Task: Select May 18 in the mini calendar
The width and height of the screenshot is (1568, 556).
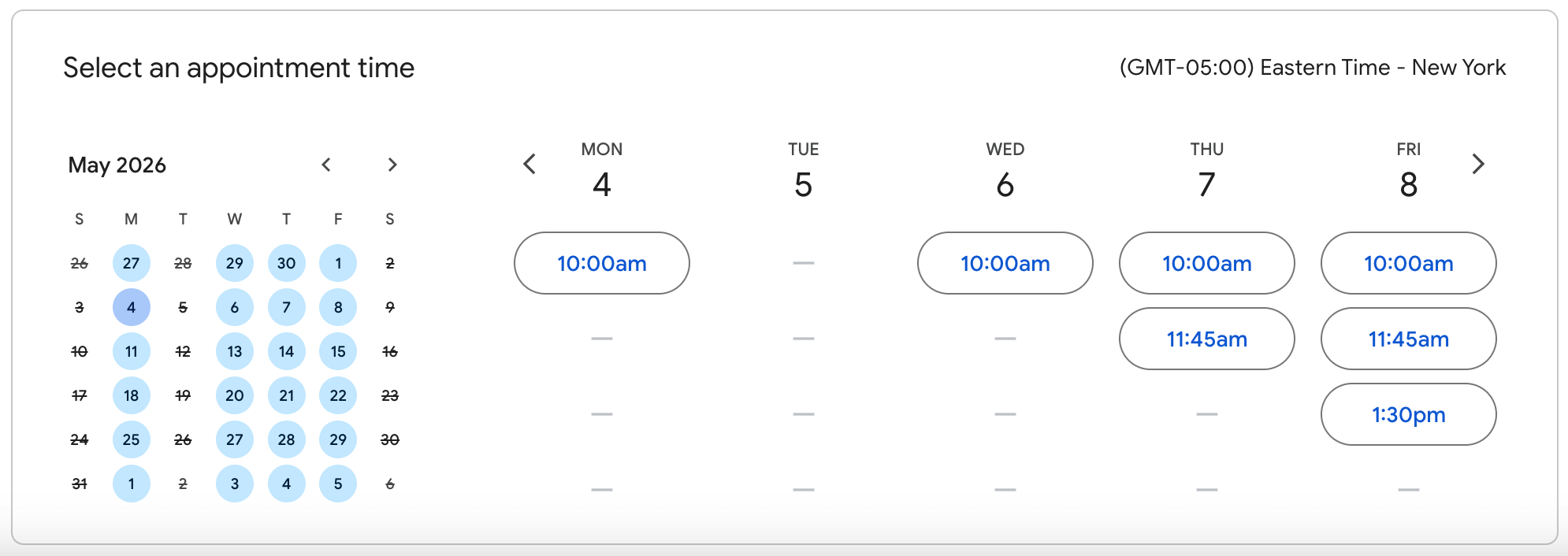Action: (131, 396)
